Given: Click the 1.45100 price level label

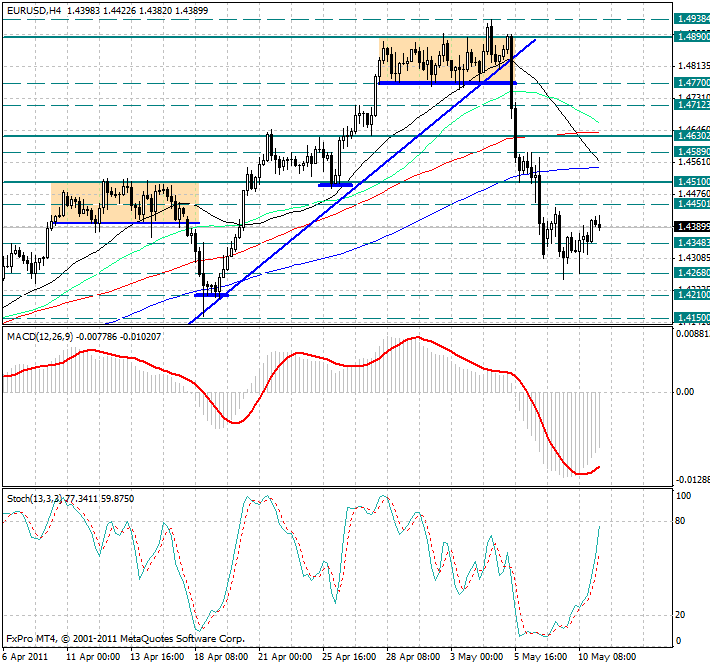Looking at the screenshot, I should point(692,182).
